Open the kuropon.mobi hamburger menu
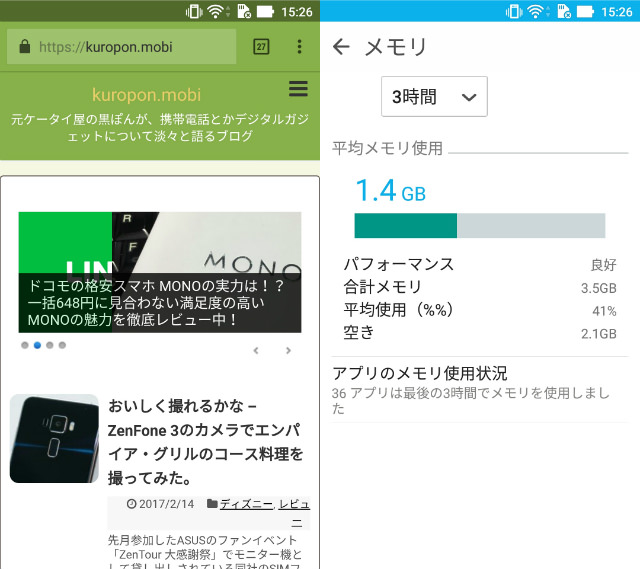This screenshot has height=569, width=640. tap(298, 89)
